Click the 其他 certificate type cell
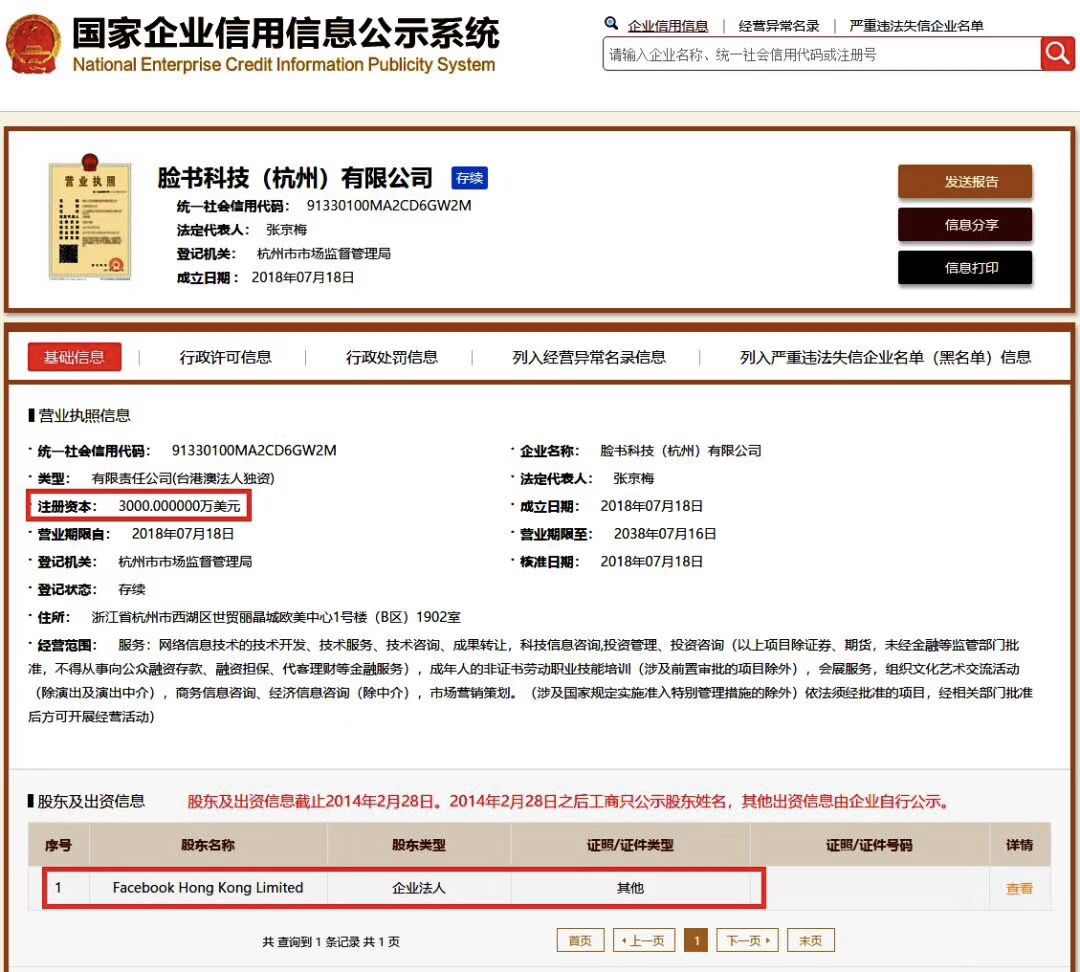The height and width of the screenshot is (972, 1080). 630,888
